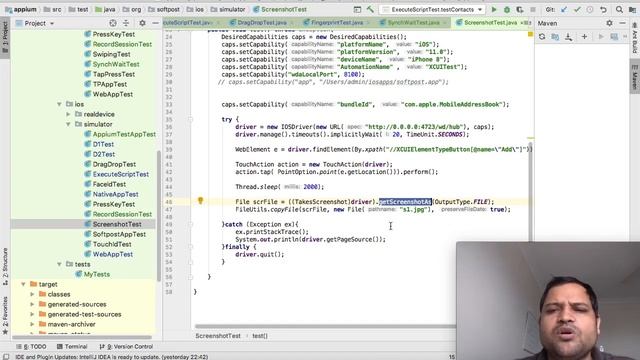The image size is (640, 360).
Task: Open RecordSessionTest under simulator
Action: click(x=122, y=214)
